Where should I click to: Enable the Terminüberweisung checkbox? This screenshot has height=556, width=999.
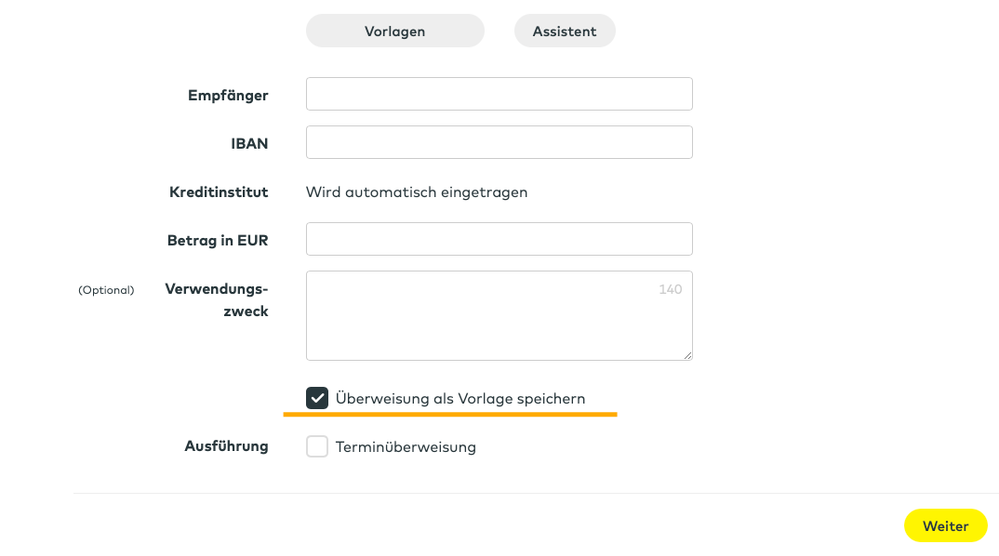point(317,446)
